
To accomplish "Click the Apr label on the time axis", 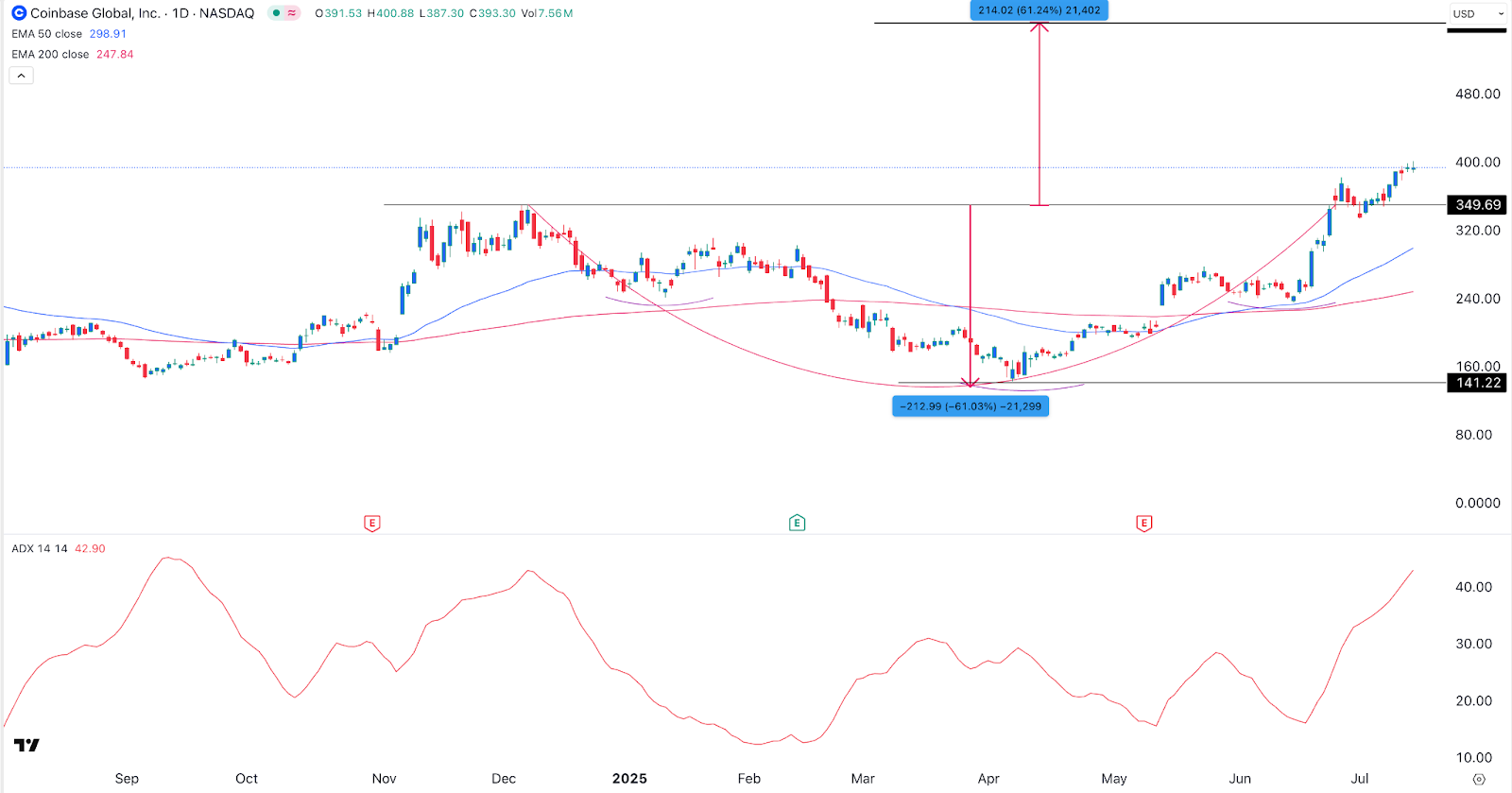I will (x=988, y=779).
